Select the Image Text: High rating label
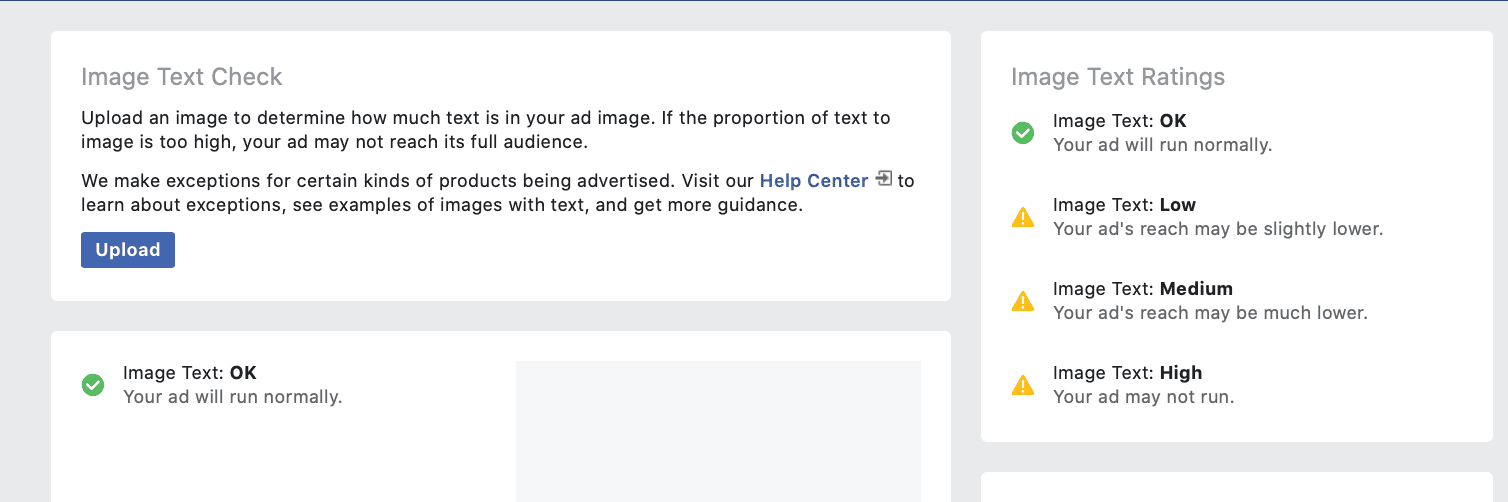 pyautogui.click(x=1127, y=373)
